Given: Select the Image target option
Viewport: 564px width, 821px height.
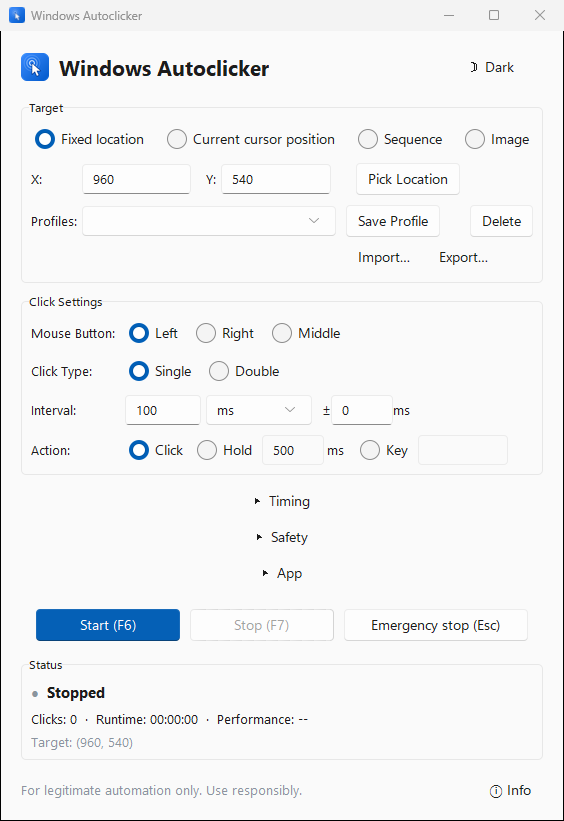Looking at the screenshot, I should pos(497,139).
